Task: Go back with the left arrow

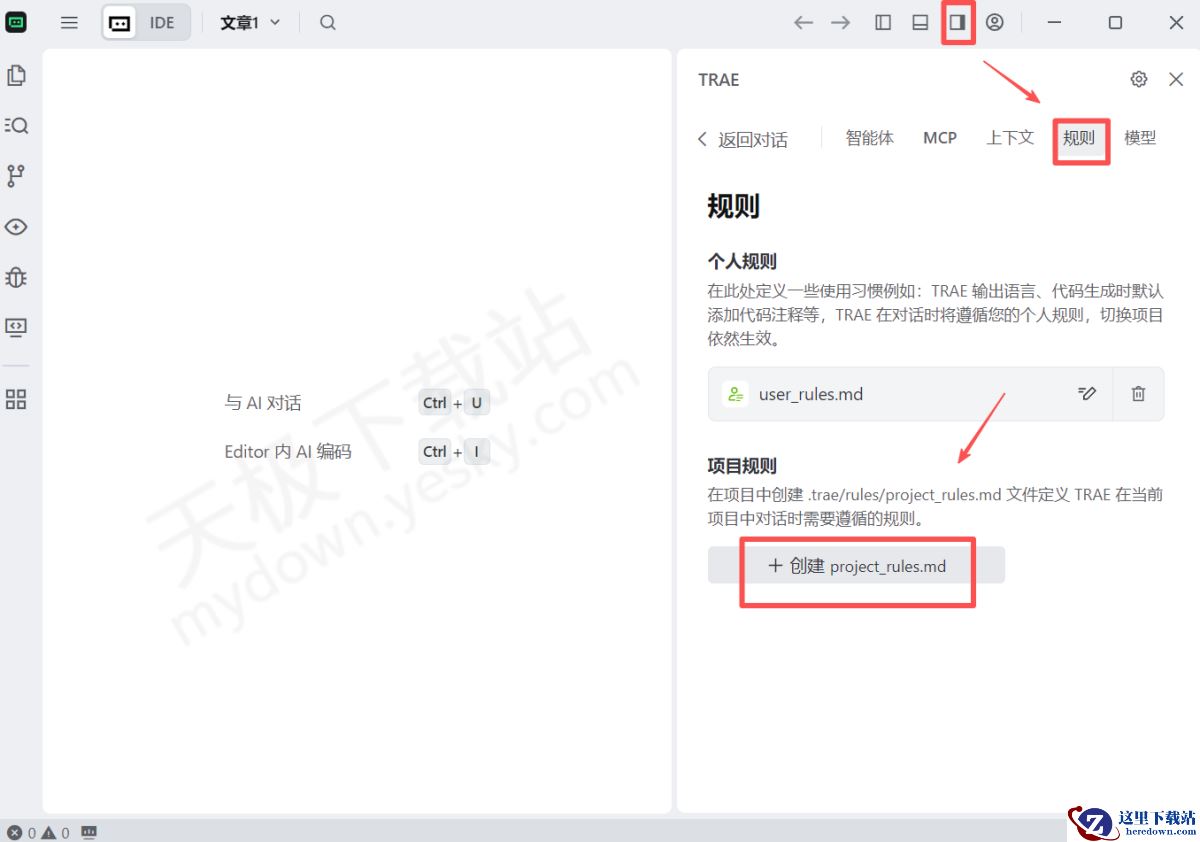Action: (803, 22)
